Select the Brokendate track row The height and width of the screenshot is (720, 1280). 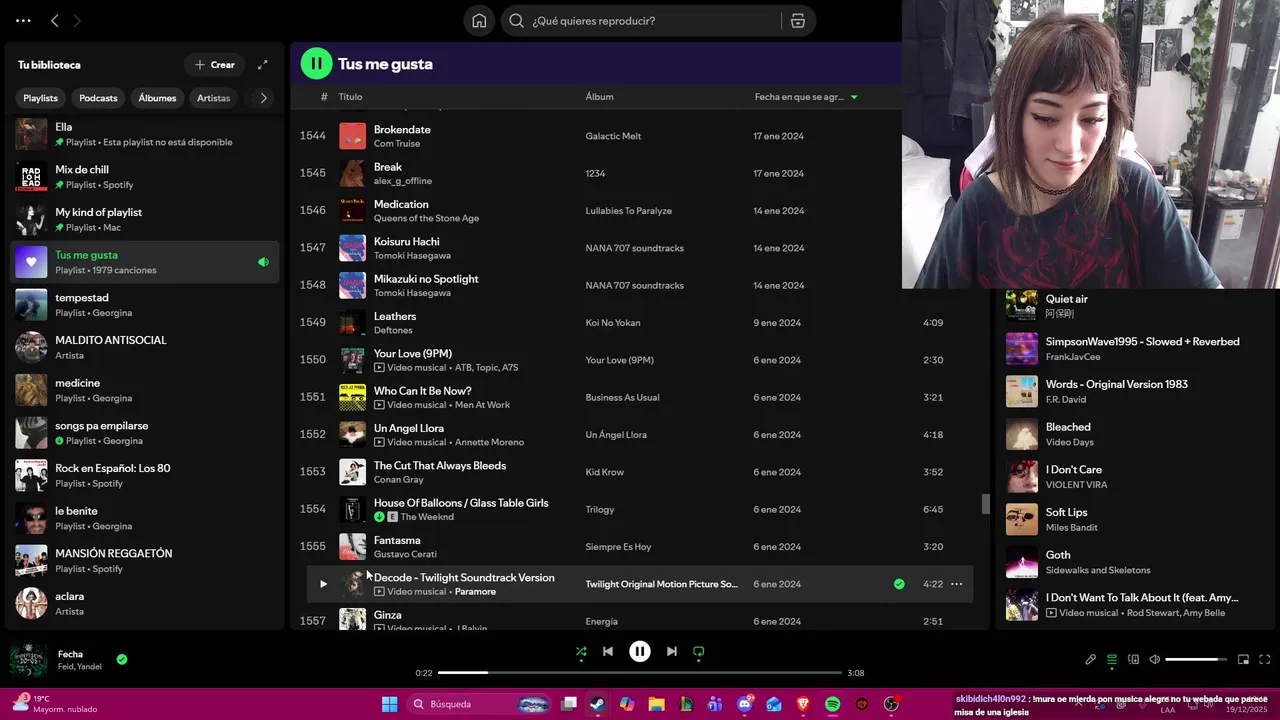(x=638, y=136)
